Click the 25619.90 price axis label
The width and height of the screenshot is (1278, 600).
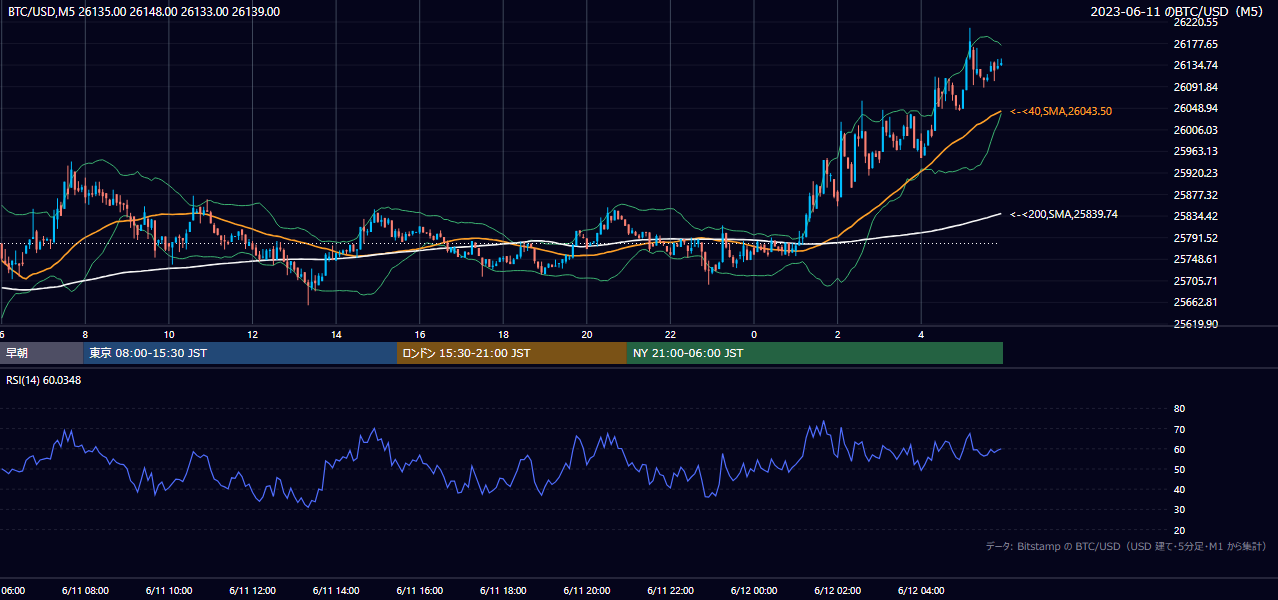coord(1195,324)
